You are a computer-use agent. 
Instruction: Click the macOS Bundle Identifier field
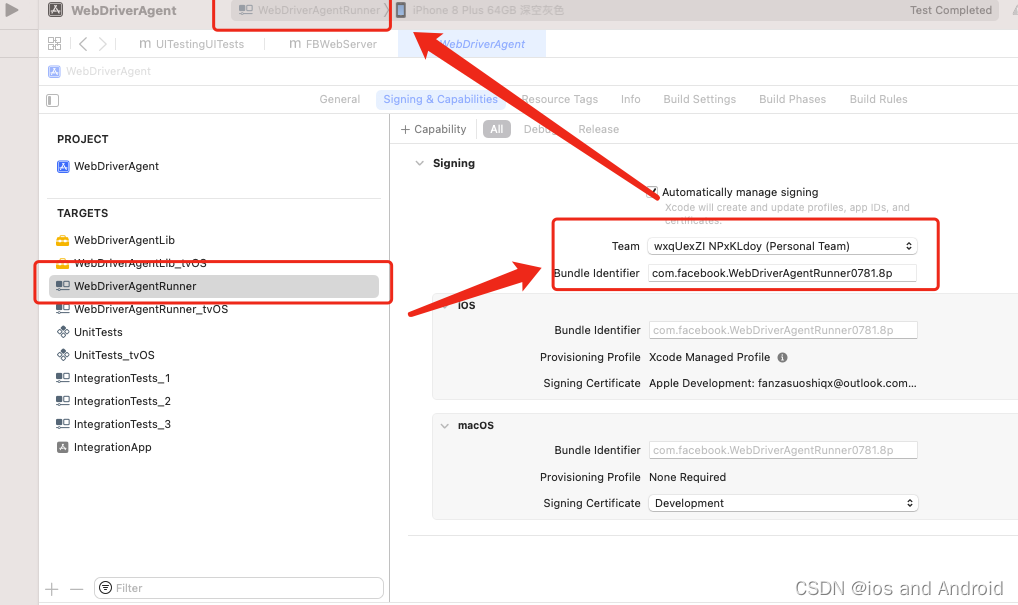[783, 451]
